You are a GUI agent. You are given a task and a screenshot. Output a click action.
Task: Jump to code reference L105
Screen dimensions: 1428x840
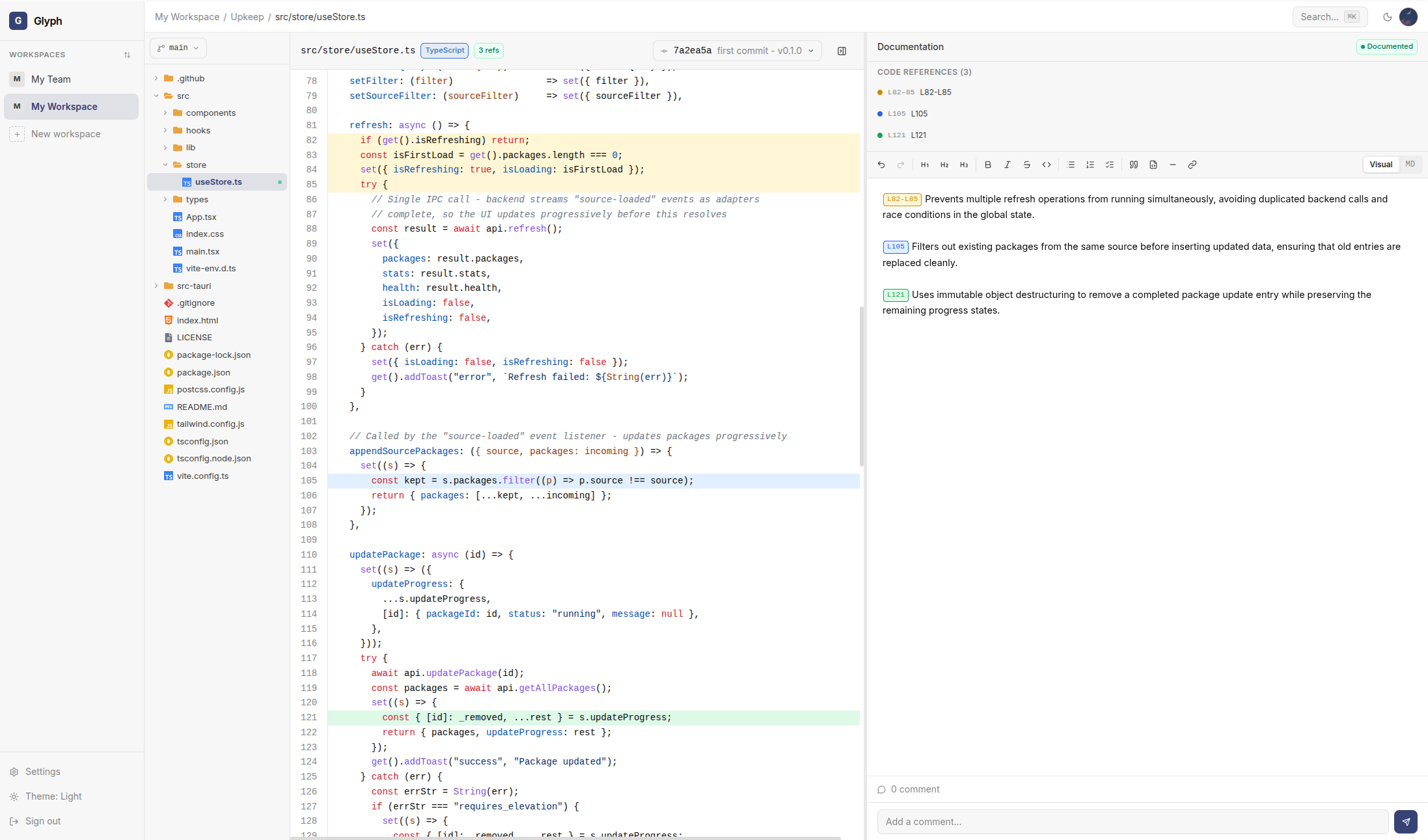click(x=903, y=114)
